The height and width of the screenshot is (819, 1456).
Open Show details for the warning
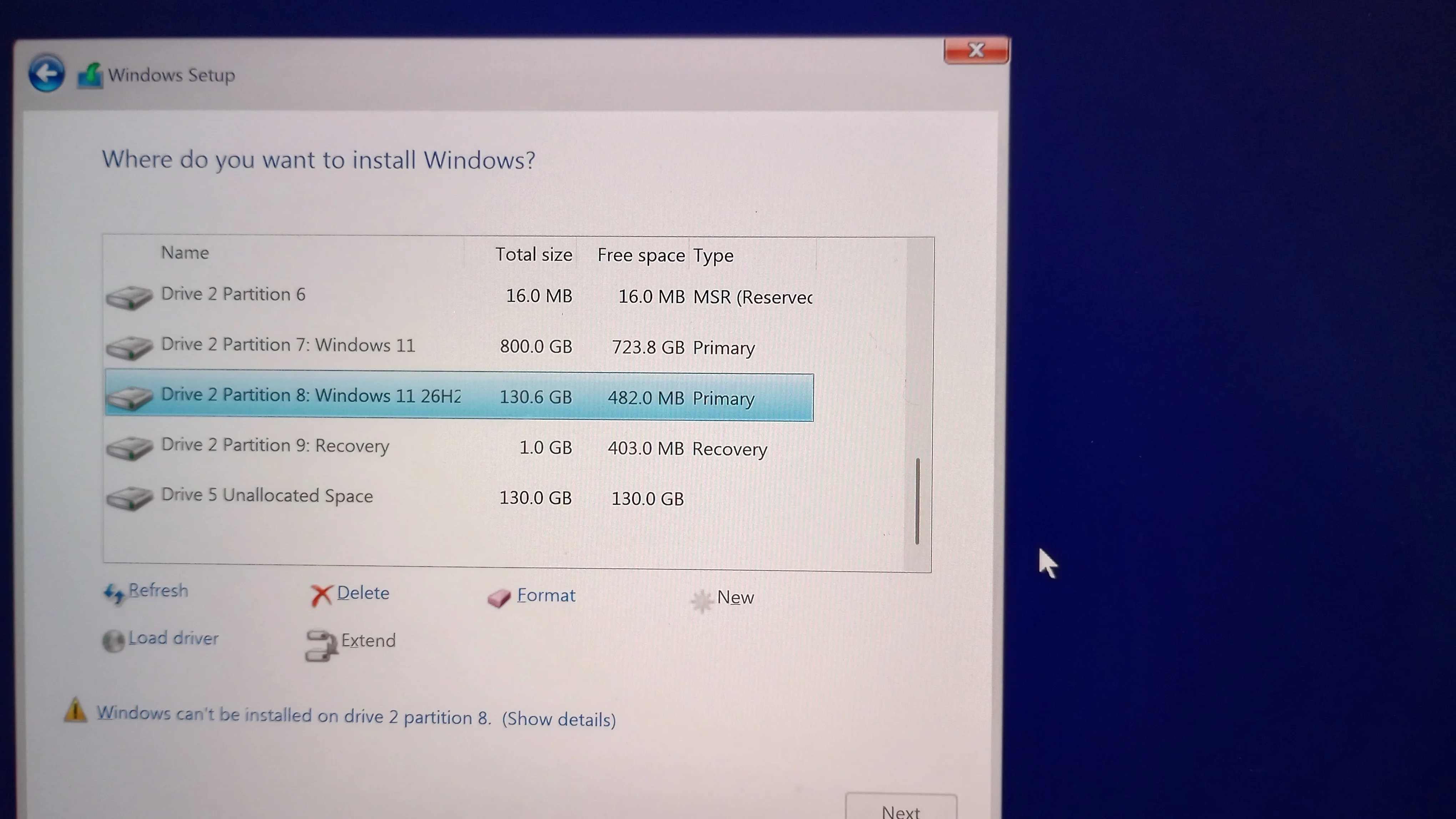click(x=559, y=719)
